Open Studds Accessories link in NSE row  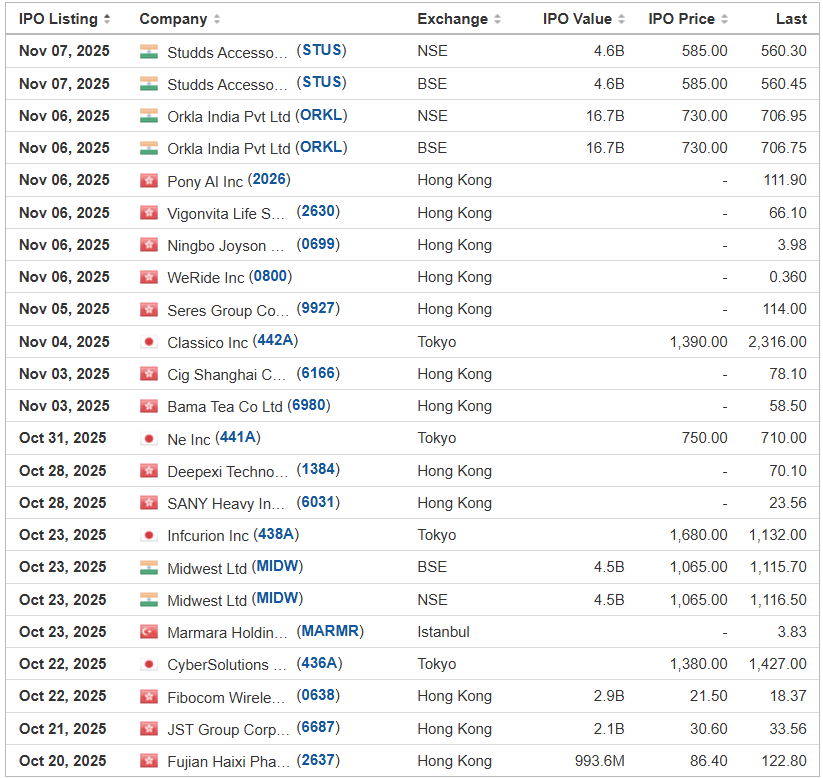tap(227, 52)
